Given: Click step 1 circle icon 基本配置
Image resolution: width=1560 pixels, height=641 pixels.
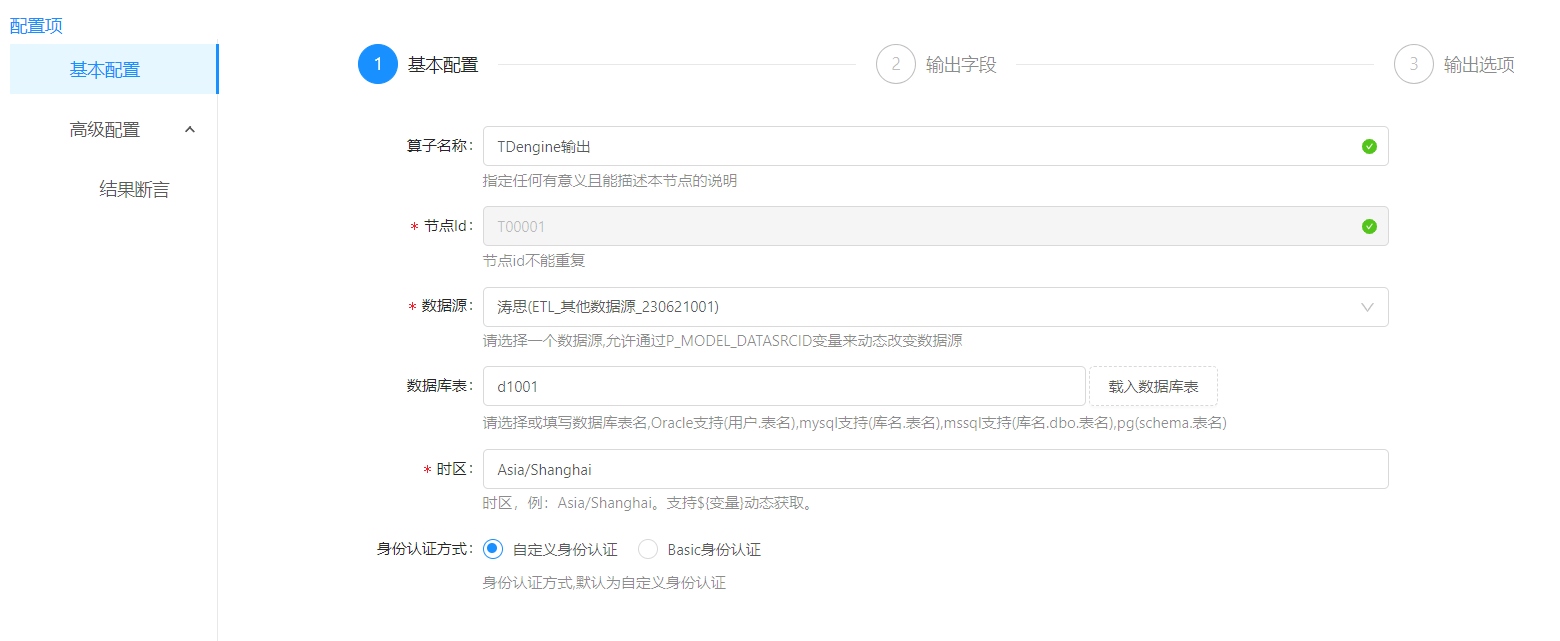Looking at the screenshot, I should pos(378,65).
